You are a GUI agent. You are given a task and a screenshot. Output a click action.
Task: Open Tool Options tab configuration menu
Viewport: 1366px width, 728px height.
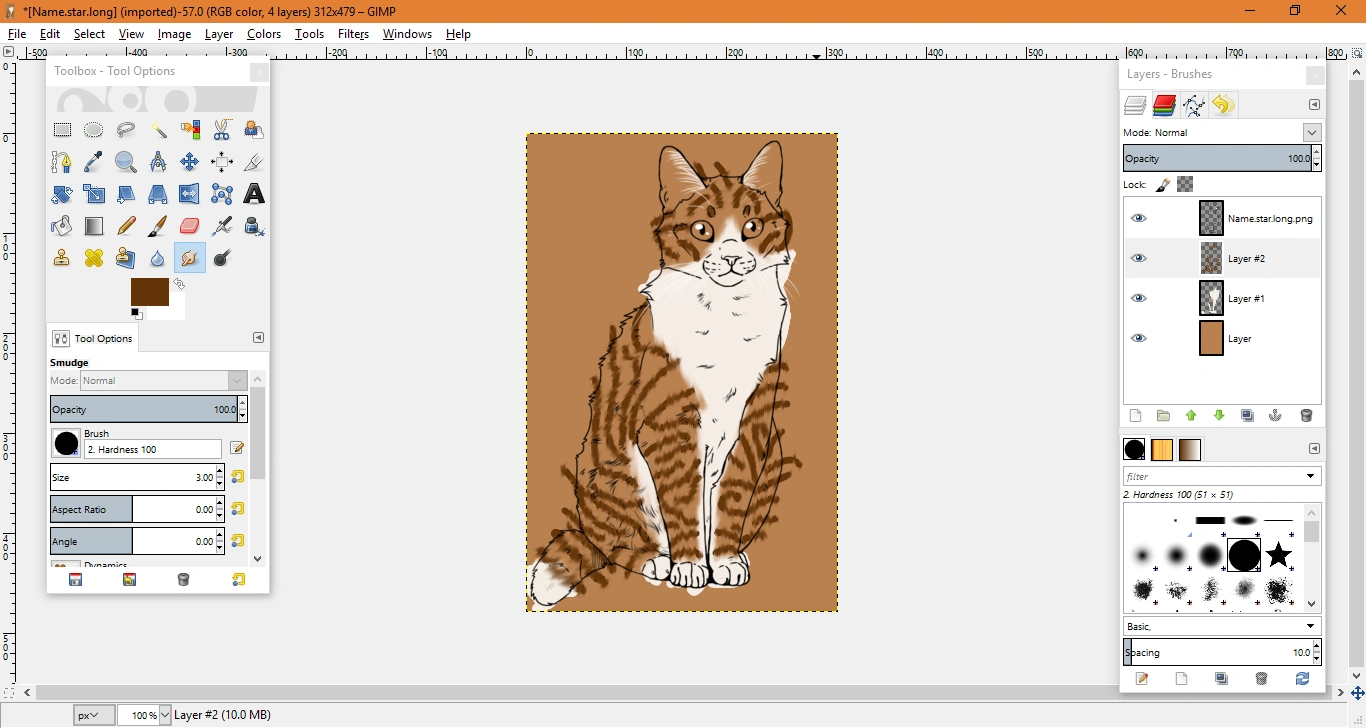point(258,338)
